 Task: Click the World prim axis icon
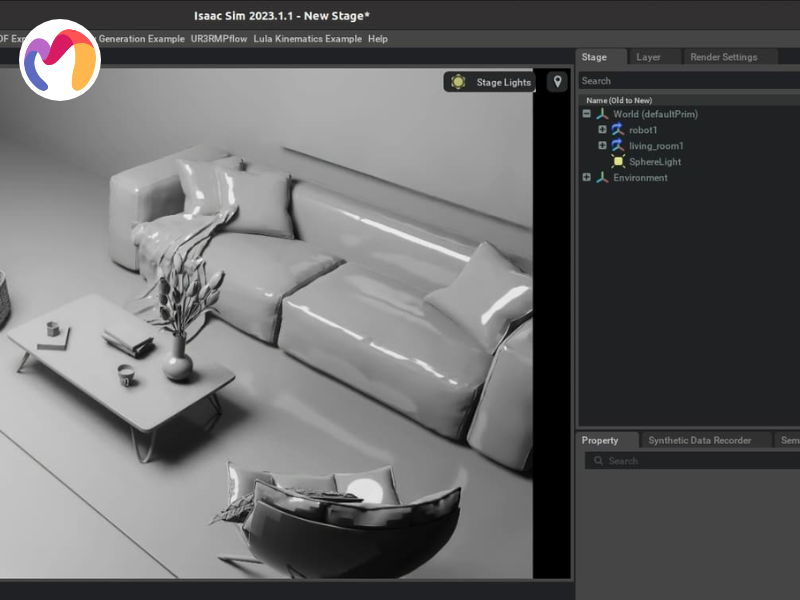point(602,114)
